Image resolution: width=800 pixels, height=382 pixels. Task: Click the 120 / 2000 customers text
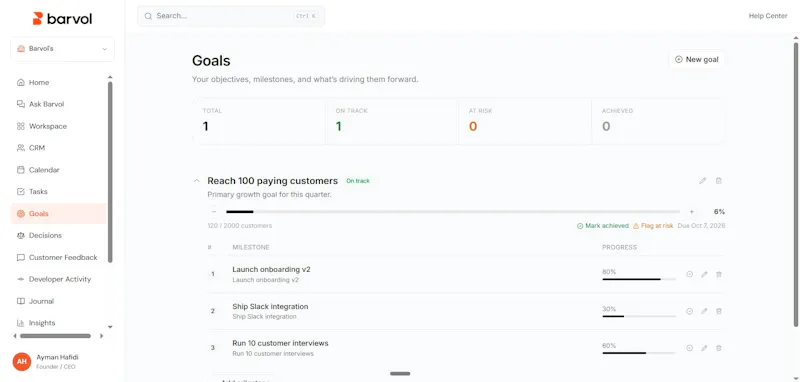(240, 225)
